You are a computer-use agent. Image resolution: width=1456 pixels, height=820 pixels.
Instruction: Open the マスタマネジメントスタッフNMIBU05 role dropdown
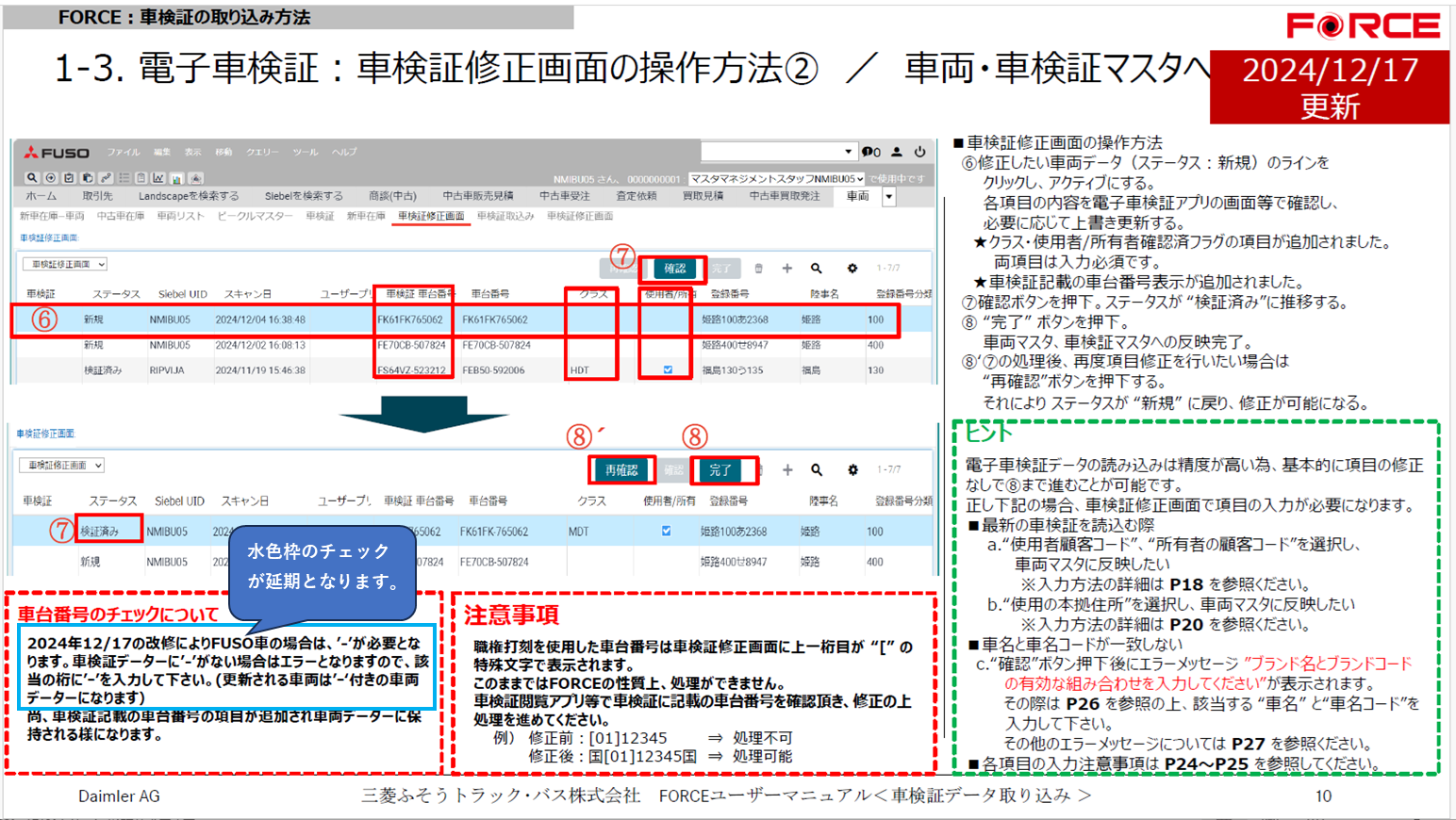tap(777, 178)
